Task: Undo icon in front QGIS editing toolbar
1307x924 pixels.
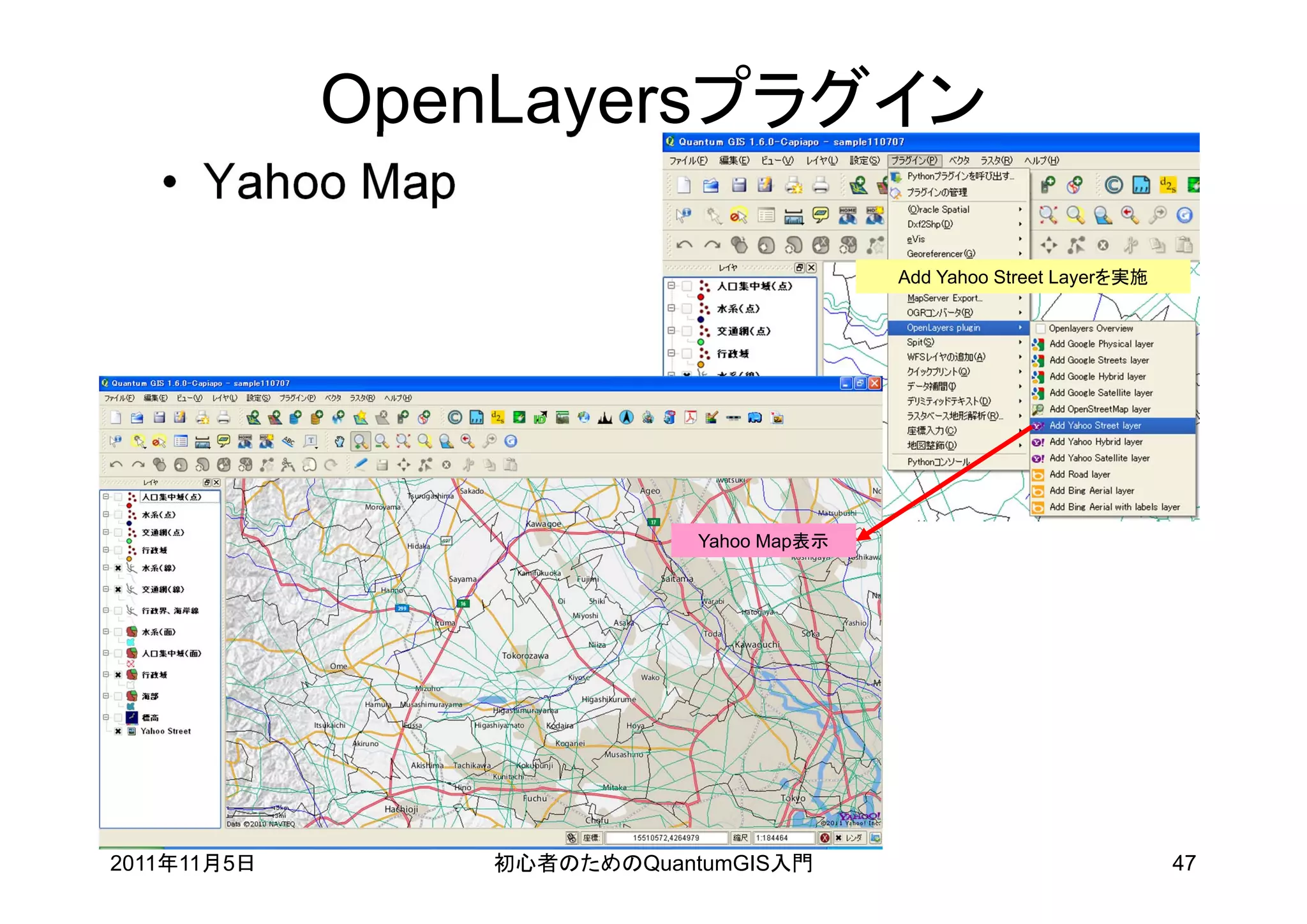Action: pyautogui.click(x=116, y=465)
